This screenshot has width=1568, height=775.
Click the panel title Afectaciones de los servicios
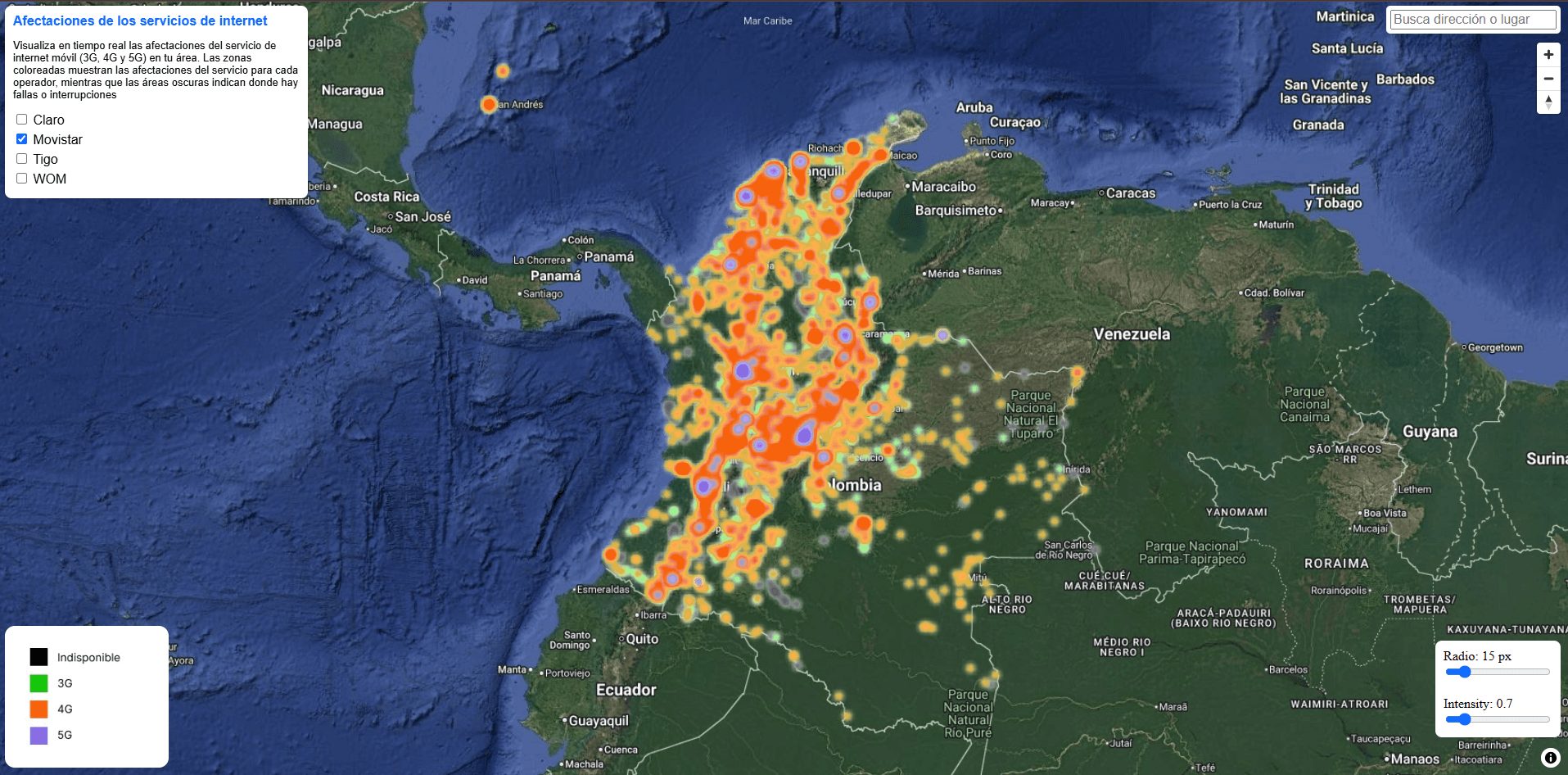pyautogui.click(x=140, y=21)
